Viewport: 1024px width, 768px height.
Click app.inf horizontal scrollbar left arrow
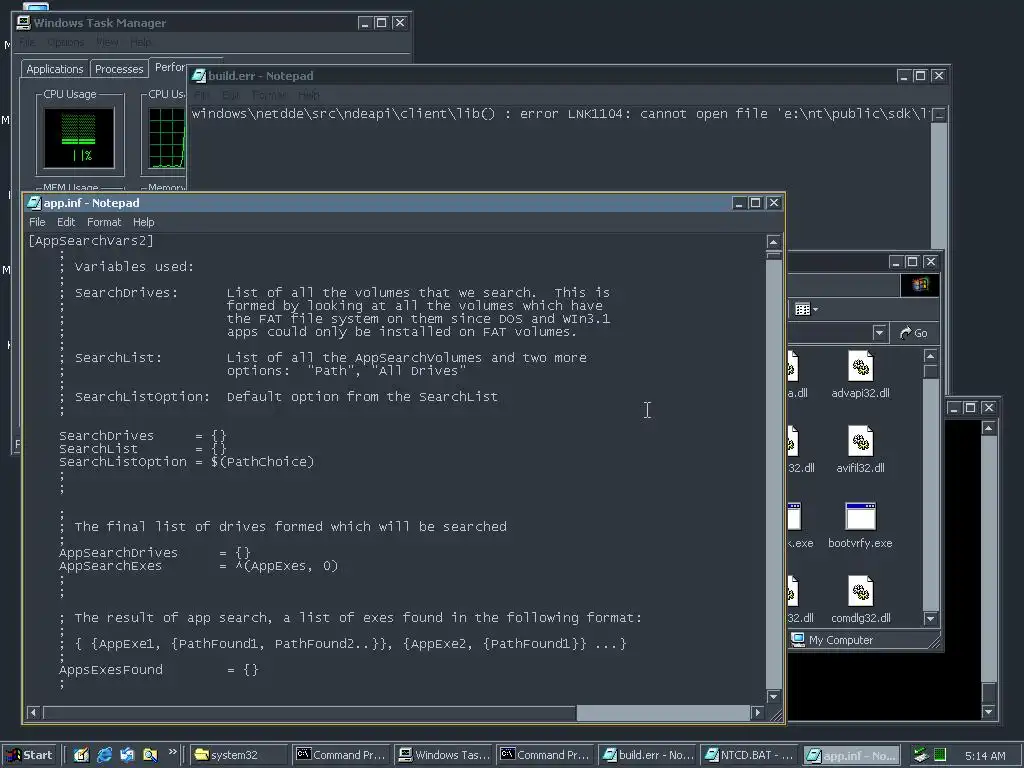coord(33,712)
